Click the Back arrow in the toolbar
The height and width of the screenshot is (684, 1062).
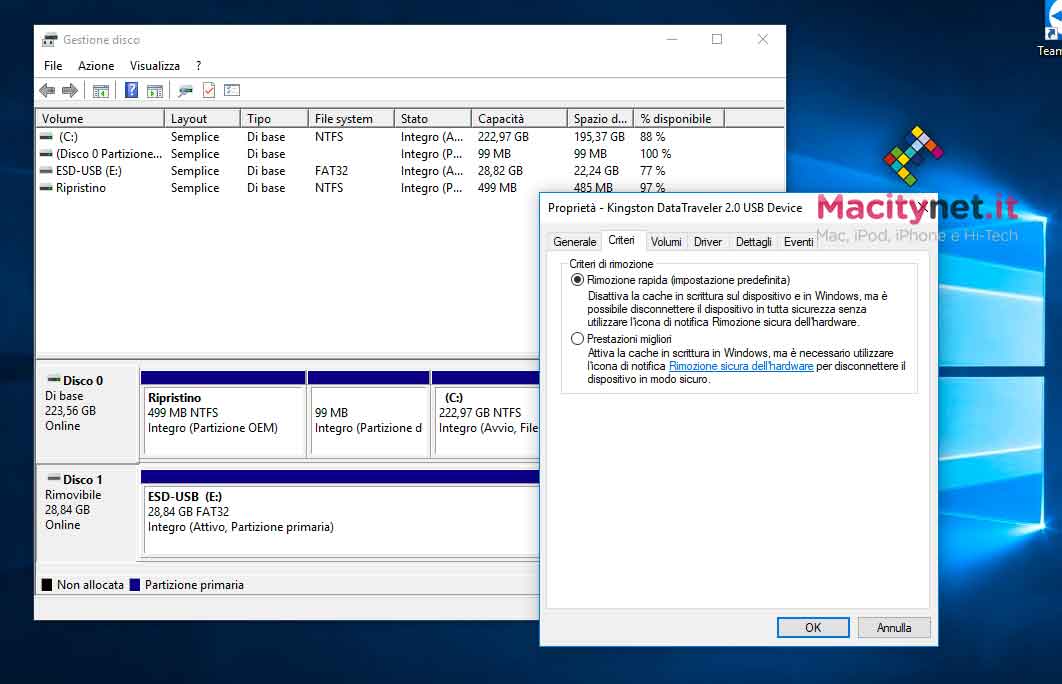point(47,91)
